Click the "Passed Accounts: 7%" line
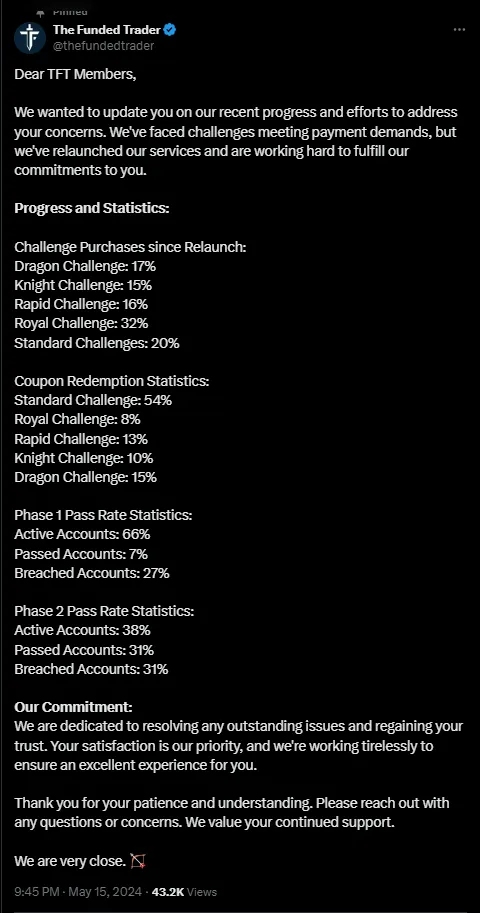480x913 pixels. point(81,554)
